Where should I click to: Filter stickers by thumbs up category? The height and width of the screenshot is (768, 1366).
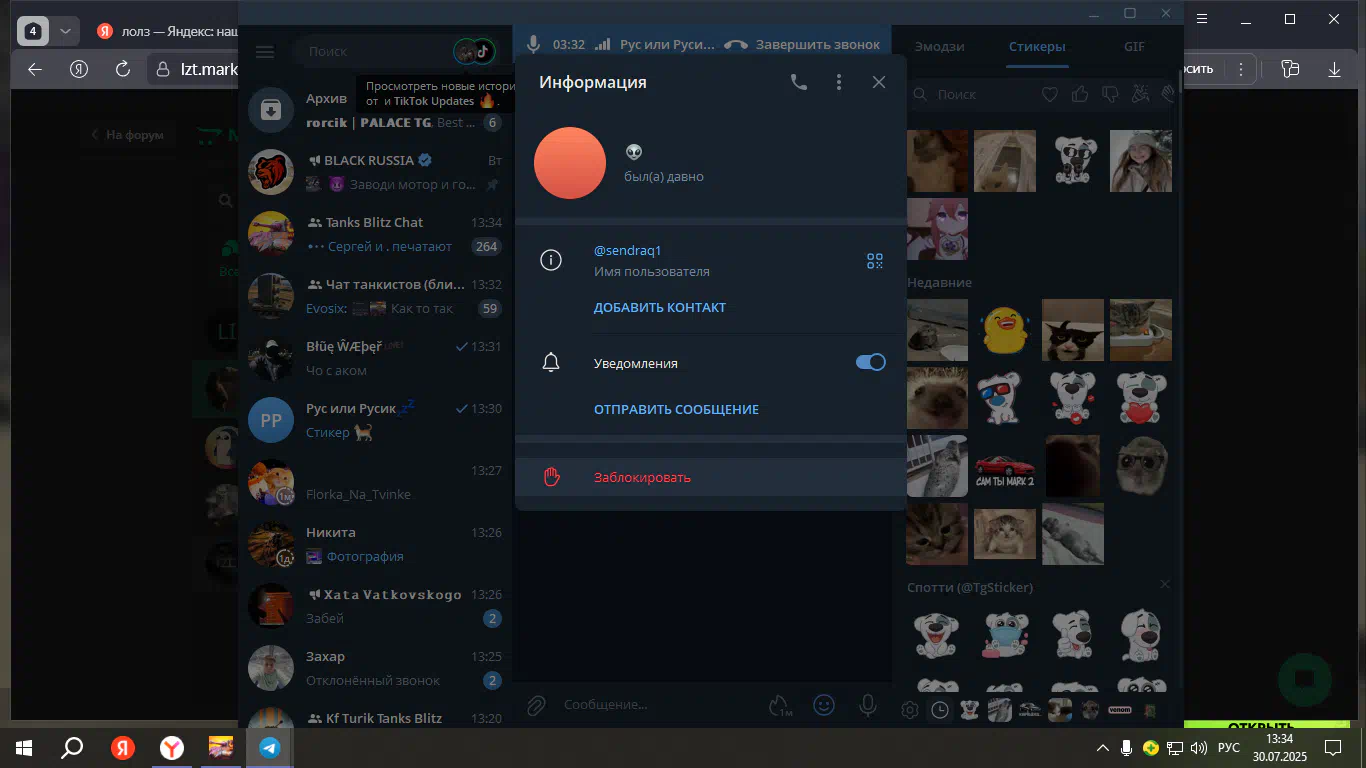click(1080, 94)
